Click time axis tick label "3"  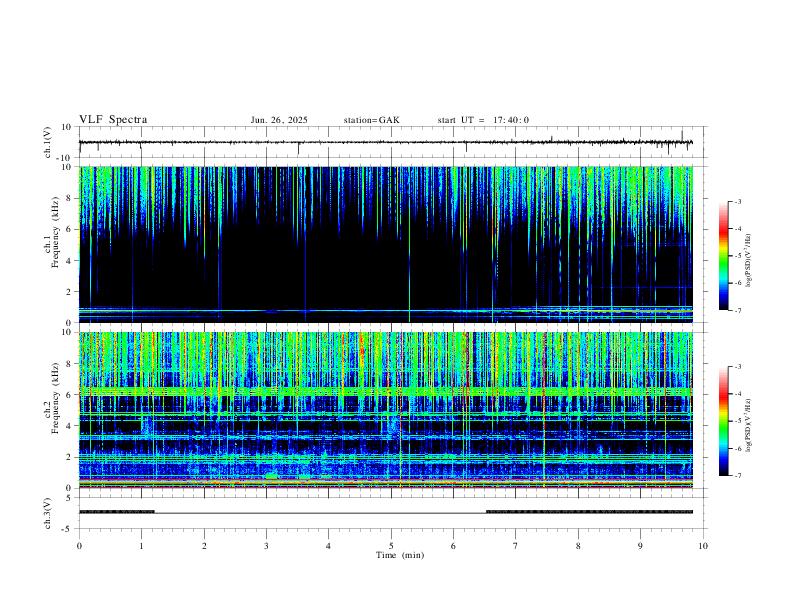tap(266, 546)
